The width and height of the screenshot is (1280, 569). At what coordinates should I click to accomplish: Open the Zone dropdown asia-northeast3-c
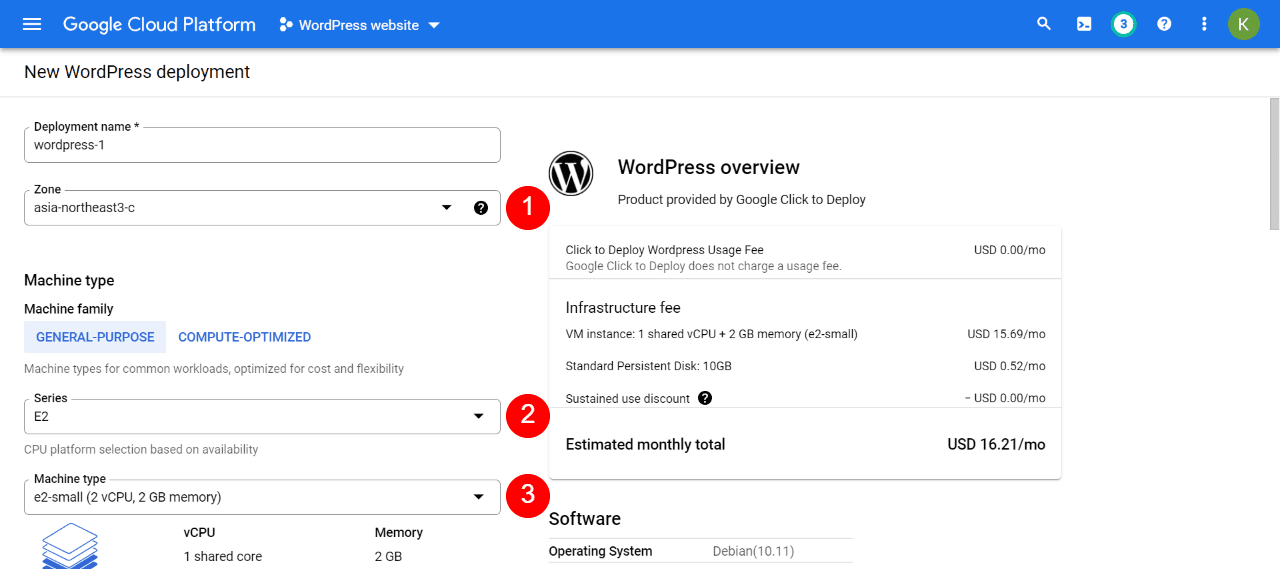(x=262, y=208)
